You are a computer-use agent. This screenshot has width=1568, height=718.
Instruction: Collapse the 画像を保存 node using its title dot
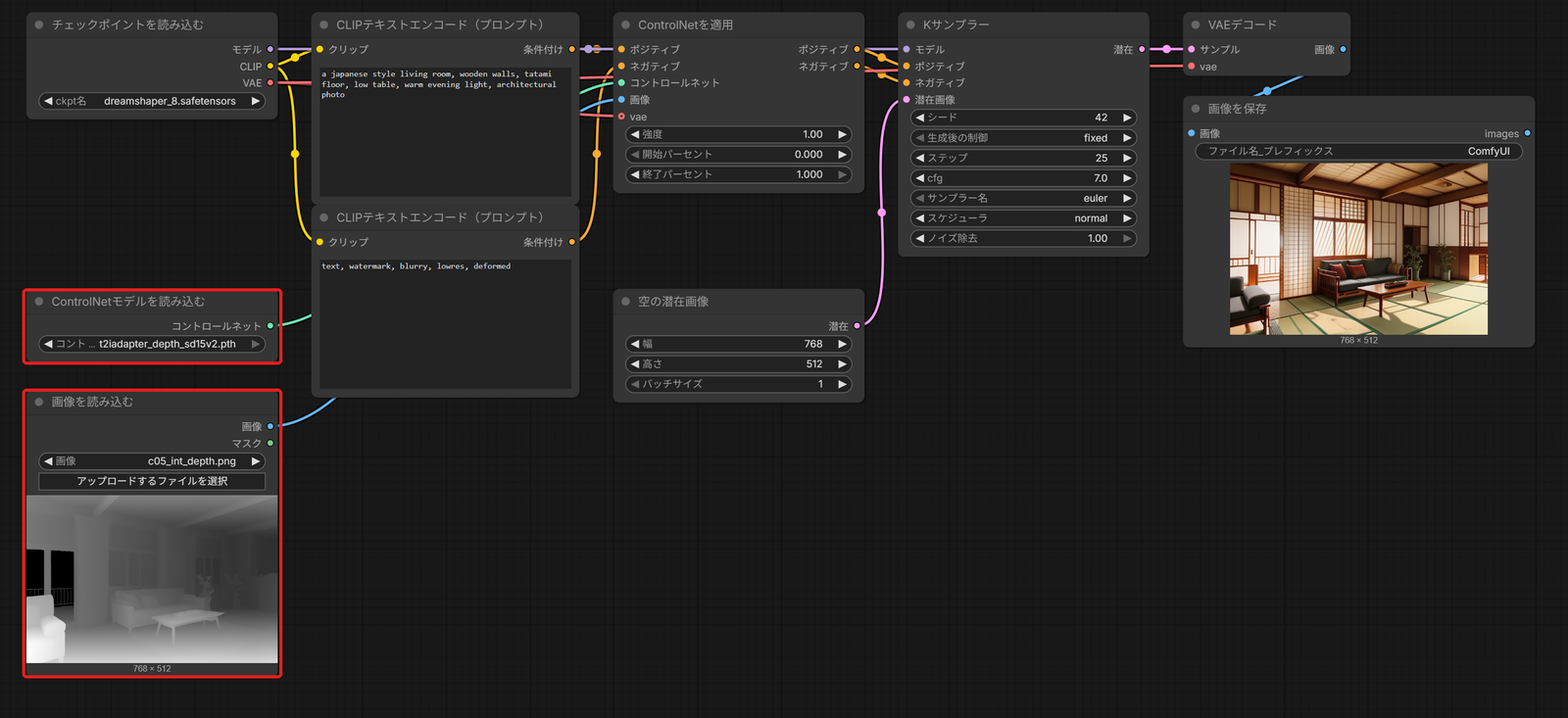click(x=1196, y=109)
